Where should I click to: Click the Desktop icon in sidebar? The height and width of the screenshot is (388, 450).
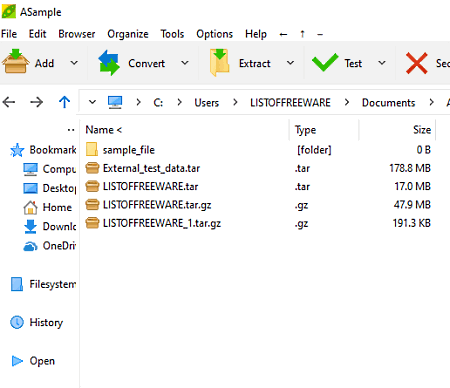(30, 188)
